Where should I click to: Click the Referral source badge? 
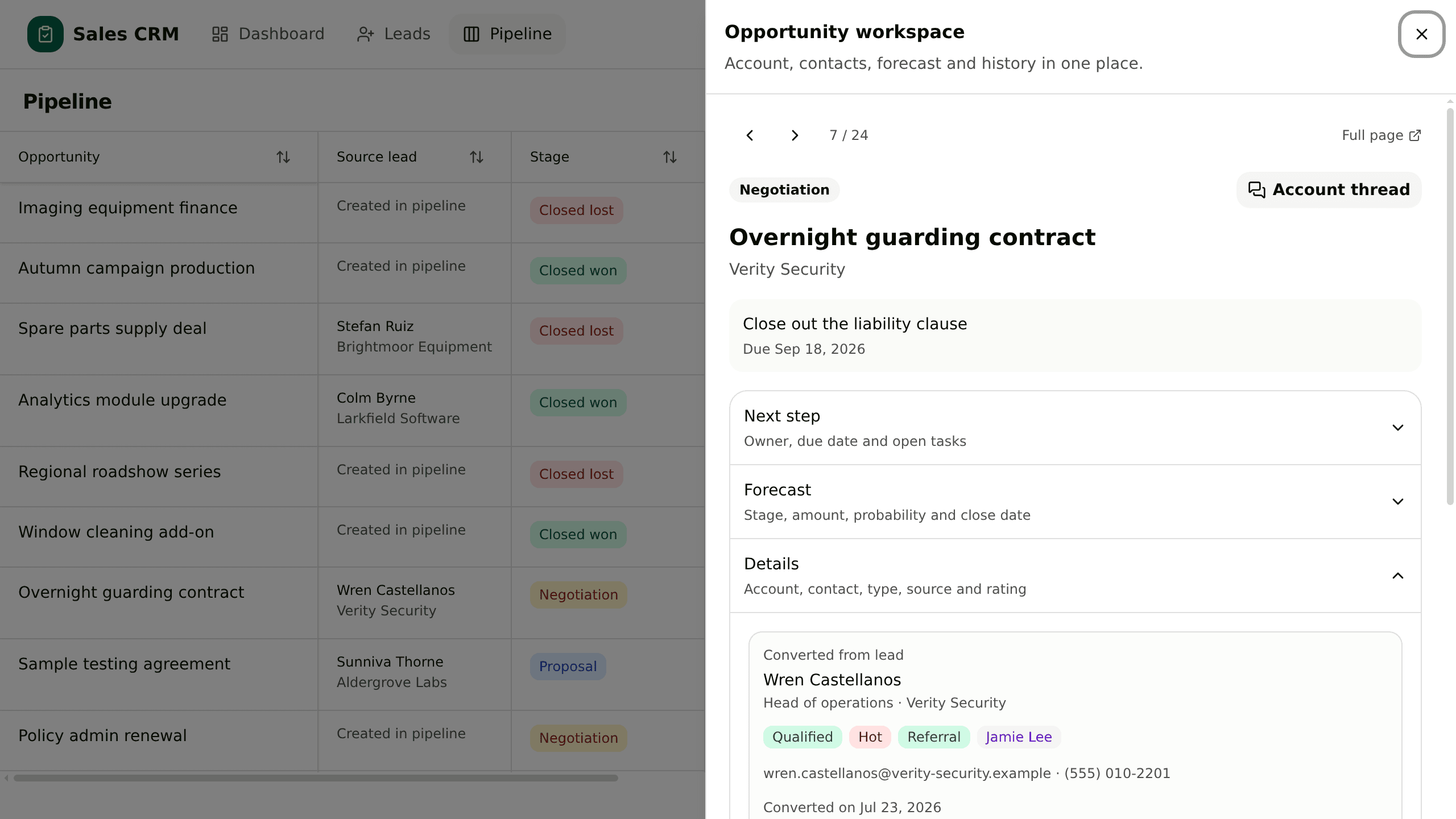coord(934,737)
